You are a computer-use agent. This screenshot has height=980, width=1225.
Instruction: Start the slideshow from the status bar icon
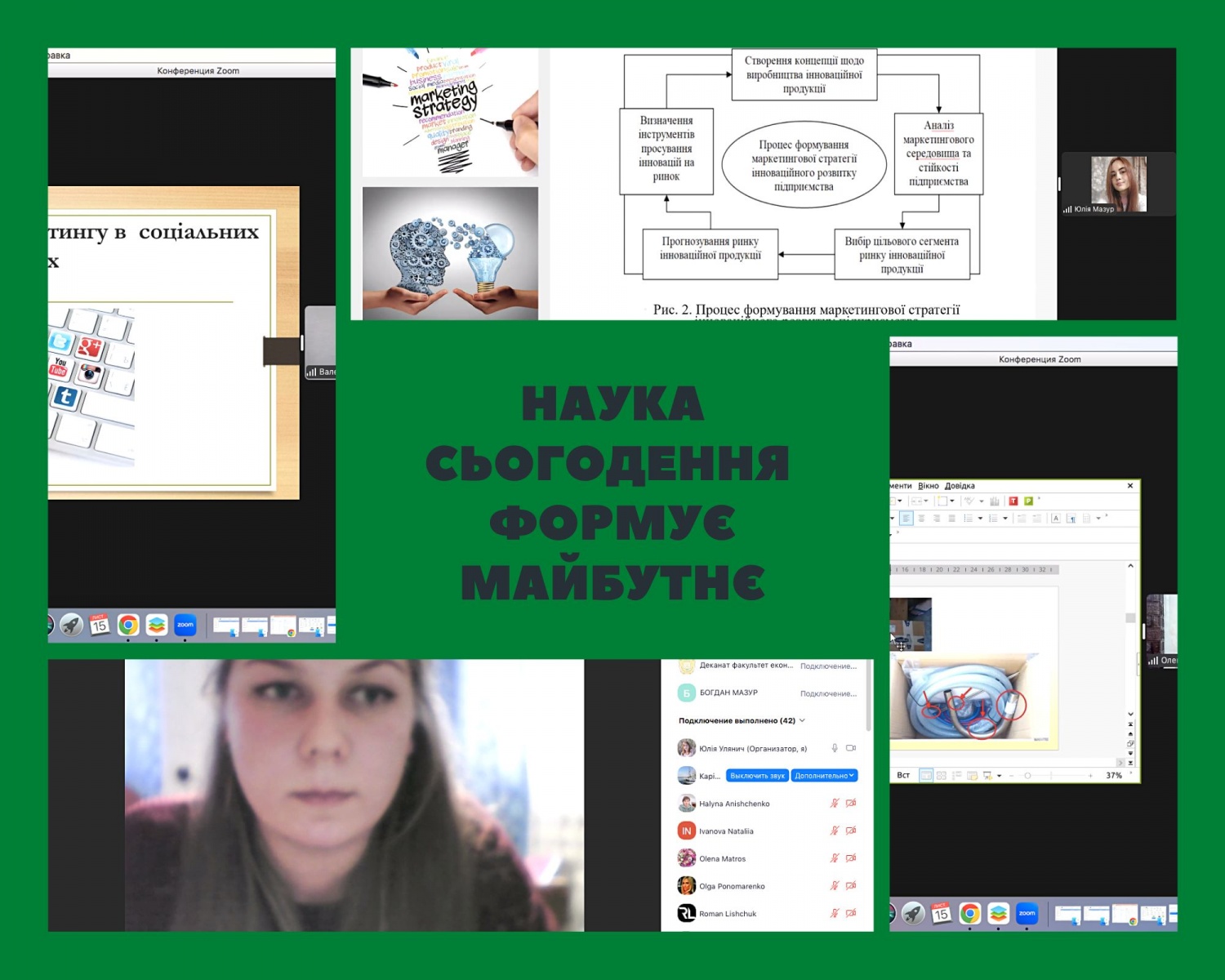[987, 775]
